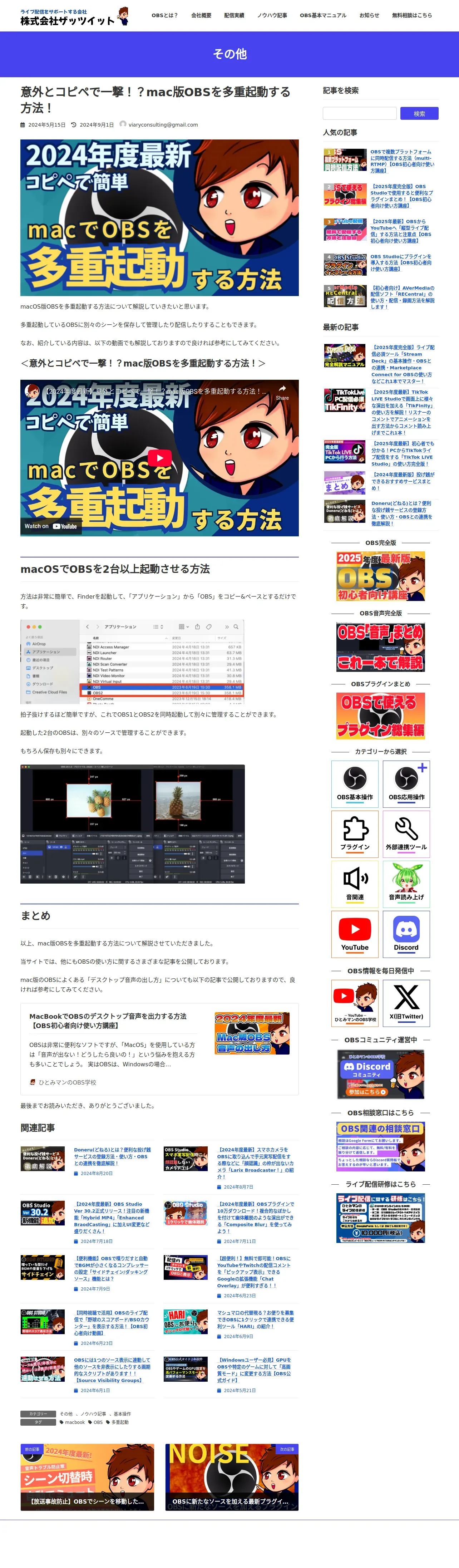This screenshot has width=459, height=1568.
Task: Open popular article OBS Studioにプラグインを導入する方法
Action: click(x=402, y=263)
